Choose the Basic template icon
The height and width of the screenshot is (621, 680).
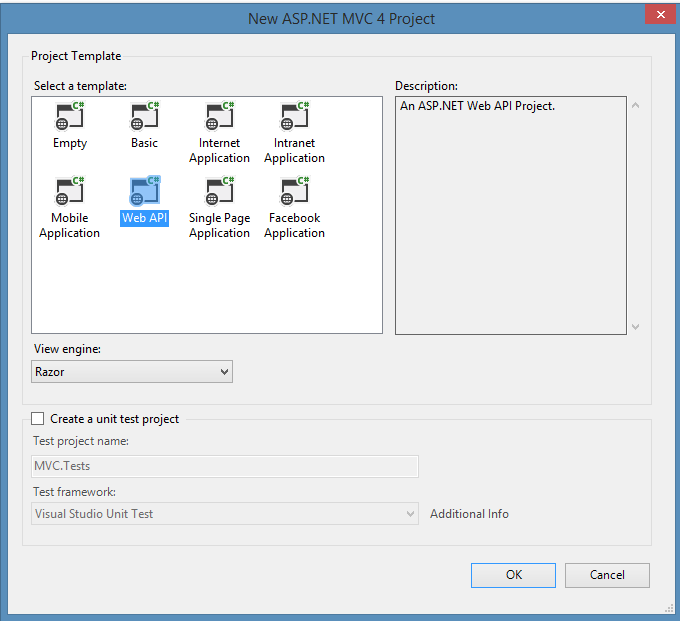point(144,117)
